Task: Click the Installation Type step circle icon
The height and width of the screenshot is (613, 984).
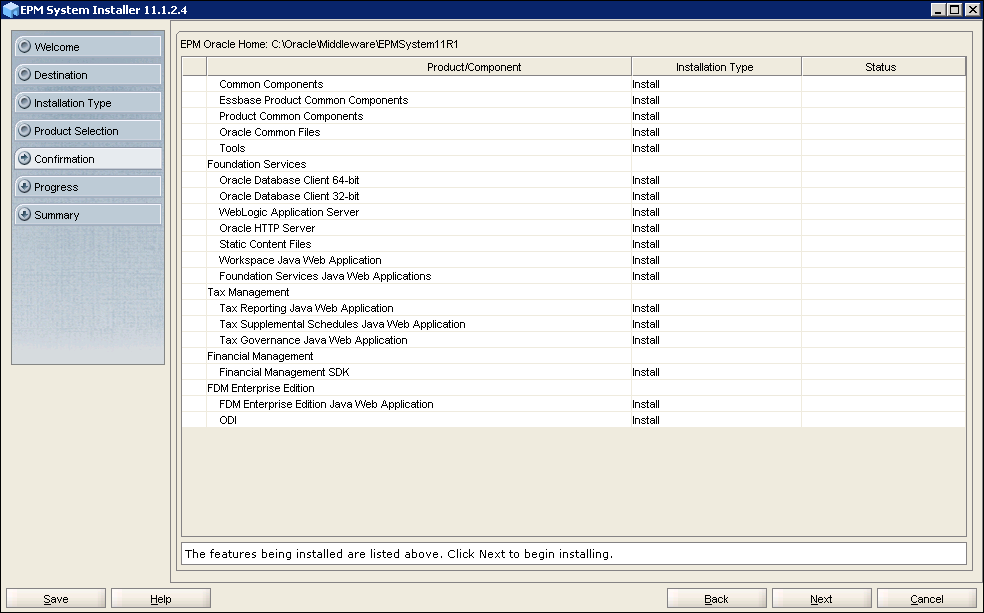Action: pyautogui.click(x=24, y=102)
